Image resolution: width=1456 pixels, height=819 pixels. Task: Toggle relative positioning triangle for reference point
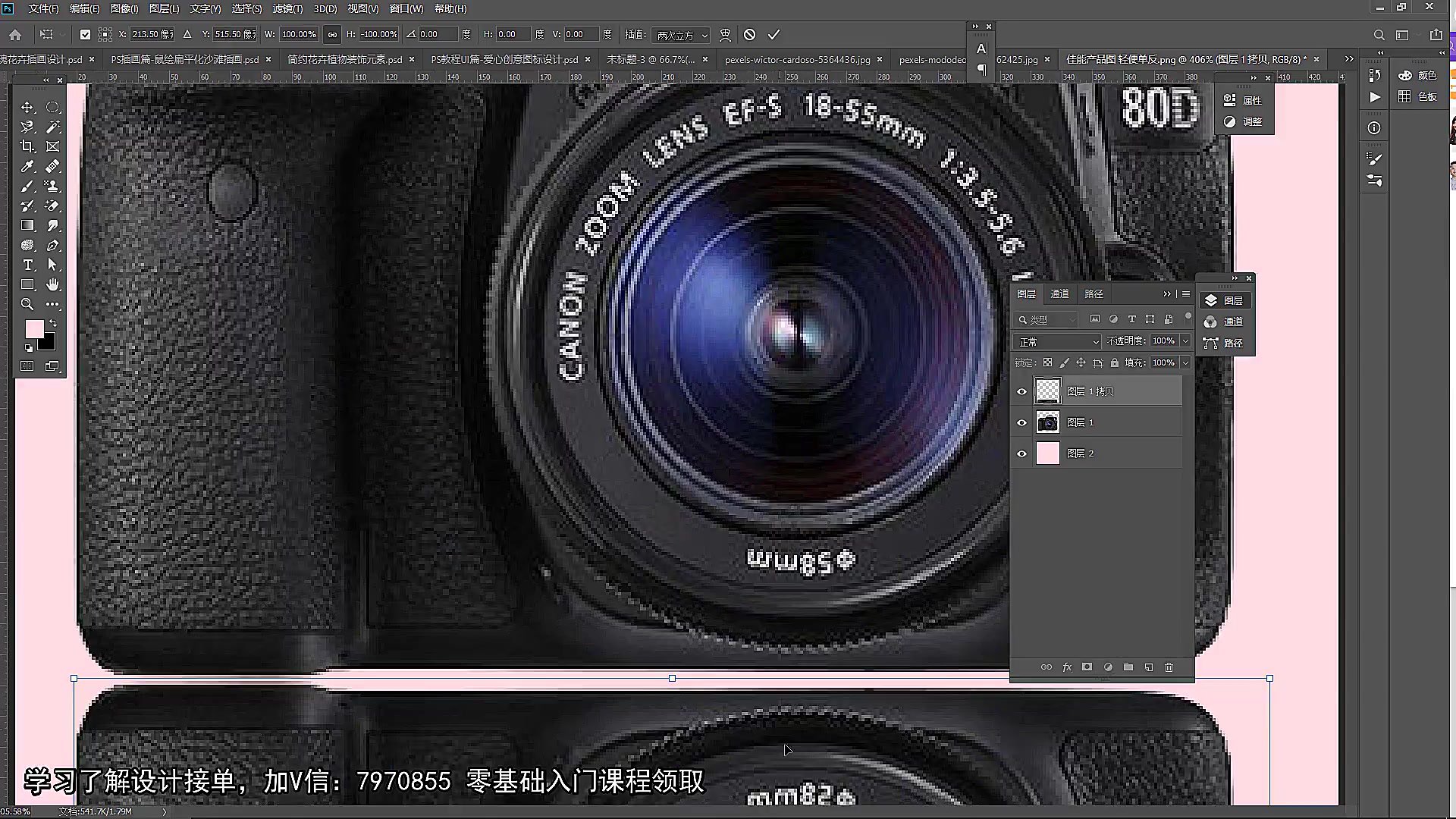(x=187, y=35)
